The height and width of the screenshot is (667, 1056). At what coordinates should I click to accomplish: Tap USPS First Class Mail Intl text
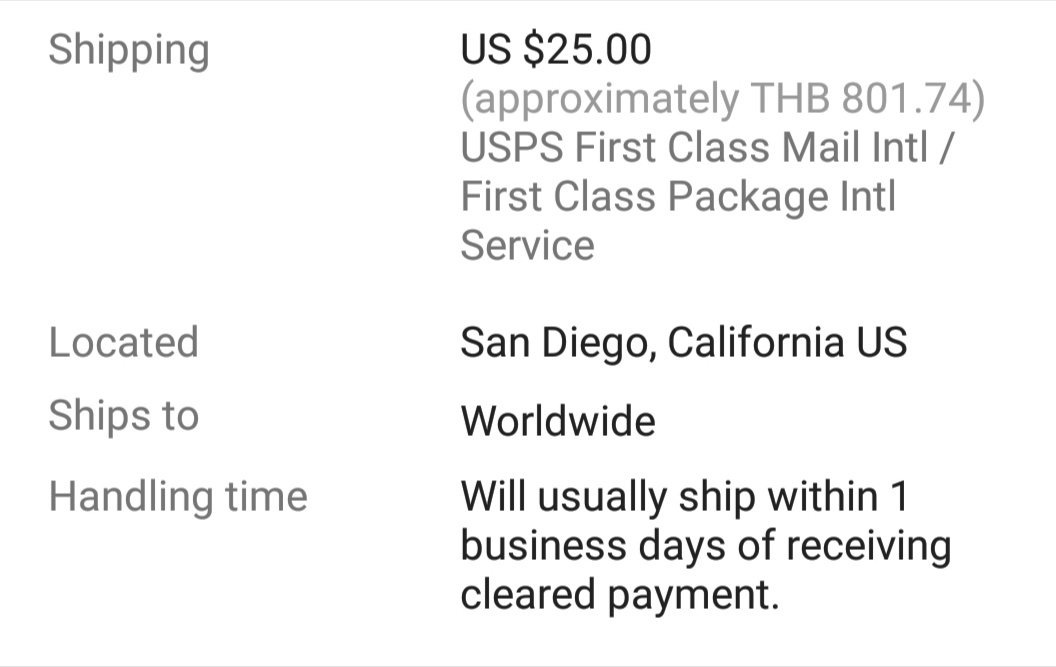pos(694,147)
